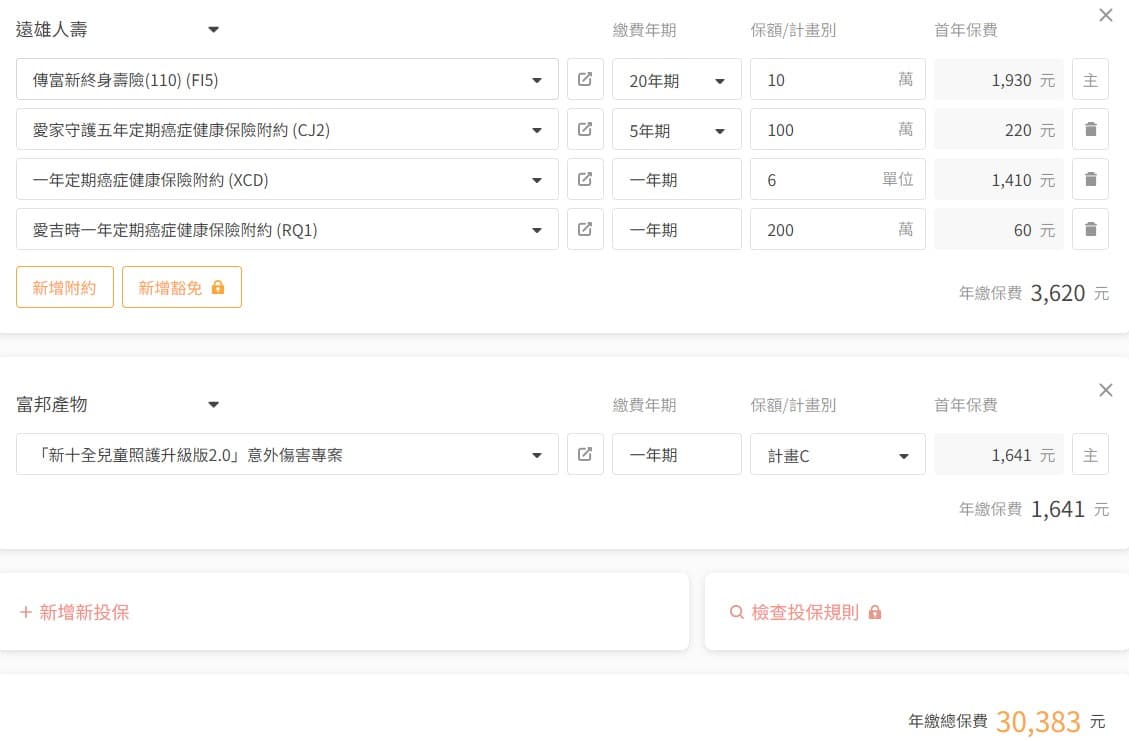
Task: Open external link for XCD cancer rider
Action: click(585, 179)
